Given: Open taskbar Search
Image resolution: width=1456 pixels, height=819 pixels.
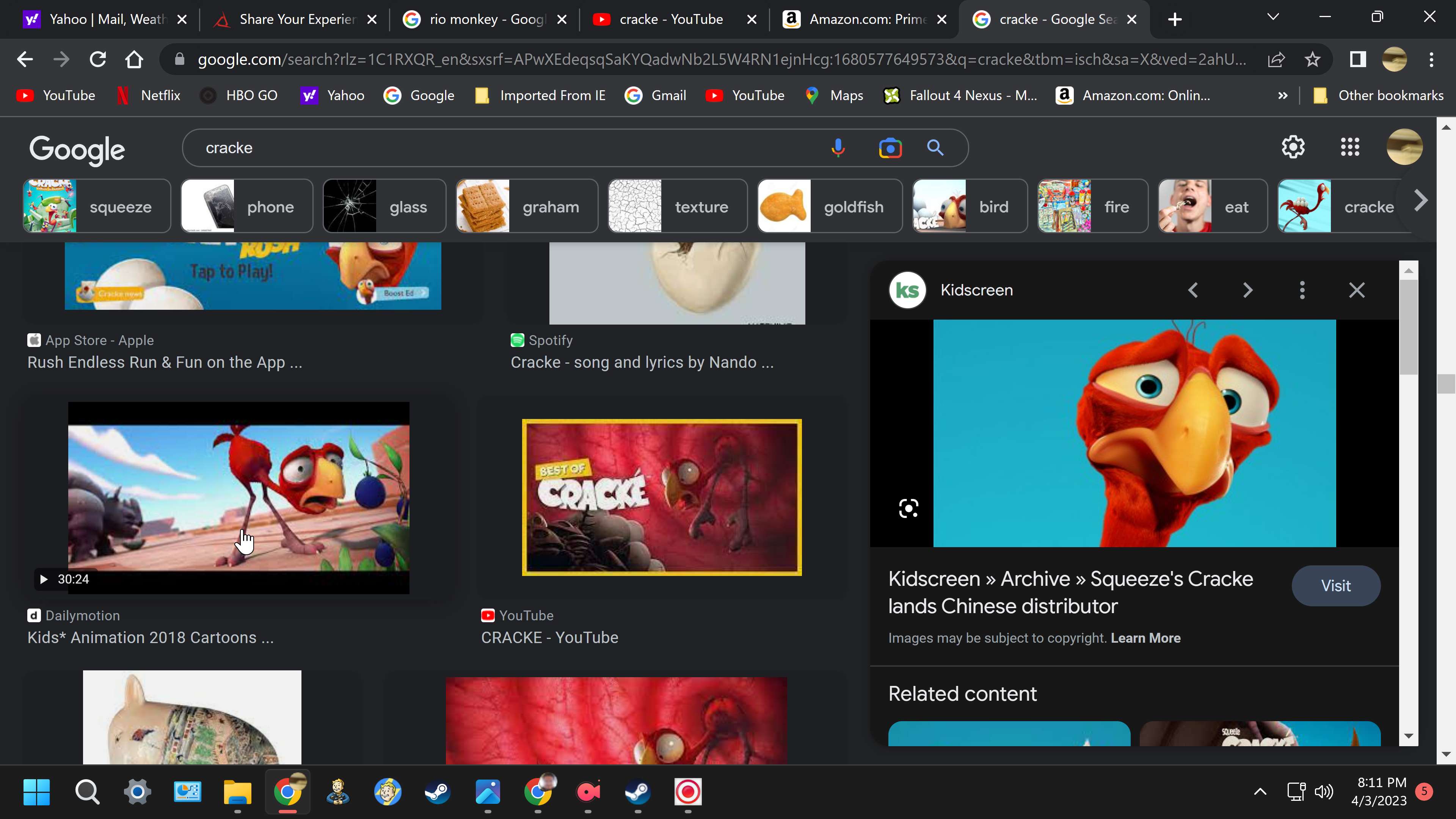Looking at the screenshot, I should click(x=87, y=792).
